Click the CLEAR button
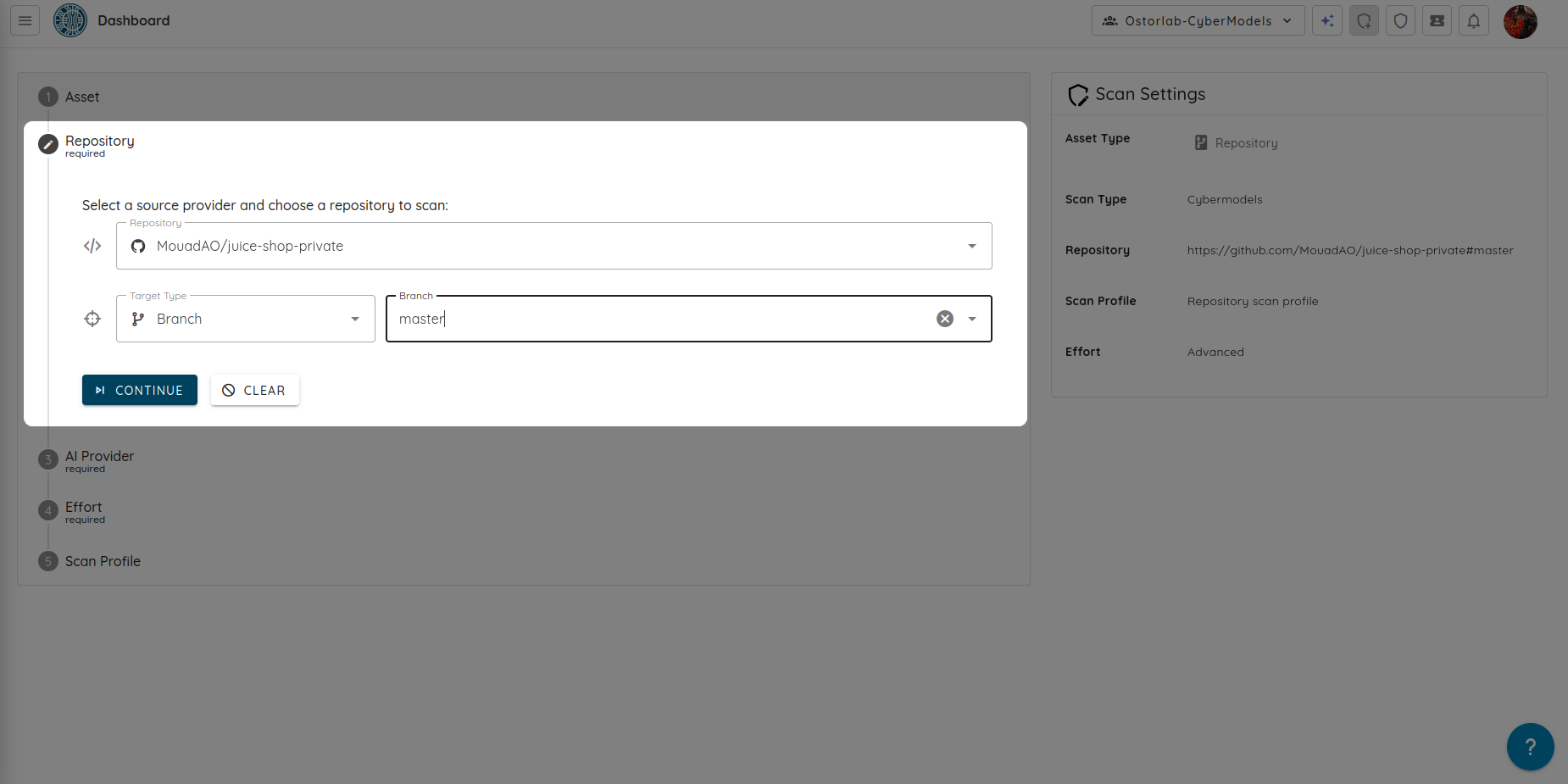Screen dimensions: 1568x784 click(x=255, y=390)
